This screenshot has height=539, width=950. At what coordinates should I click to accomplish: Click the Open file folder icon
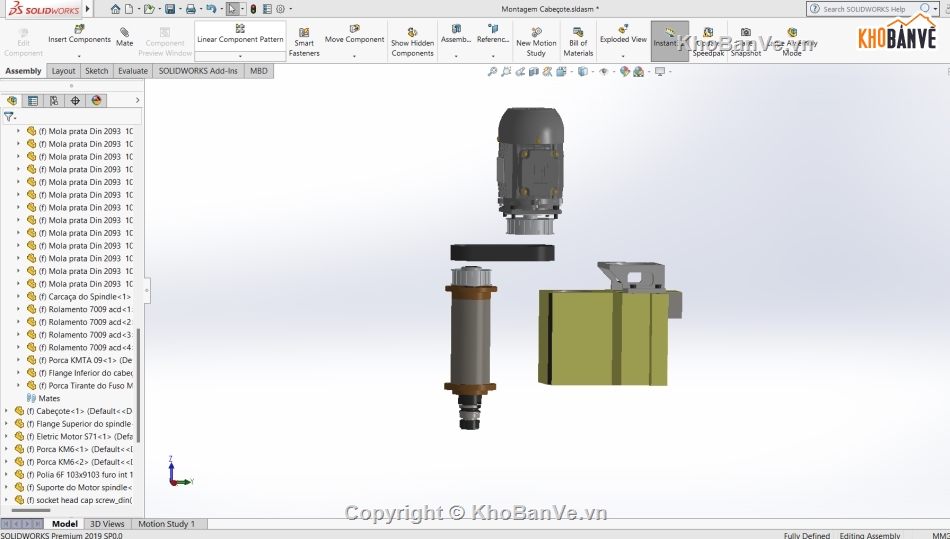[149, 9]
